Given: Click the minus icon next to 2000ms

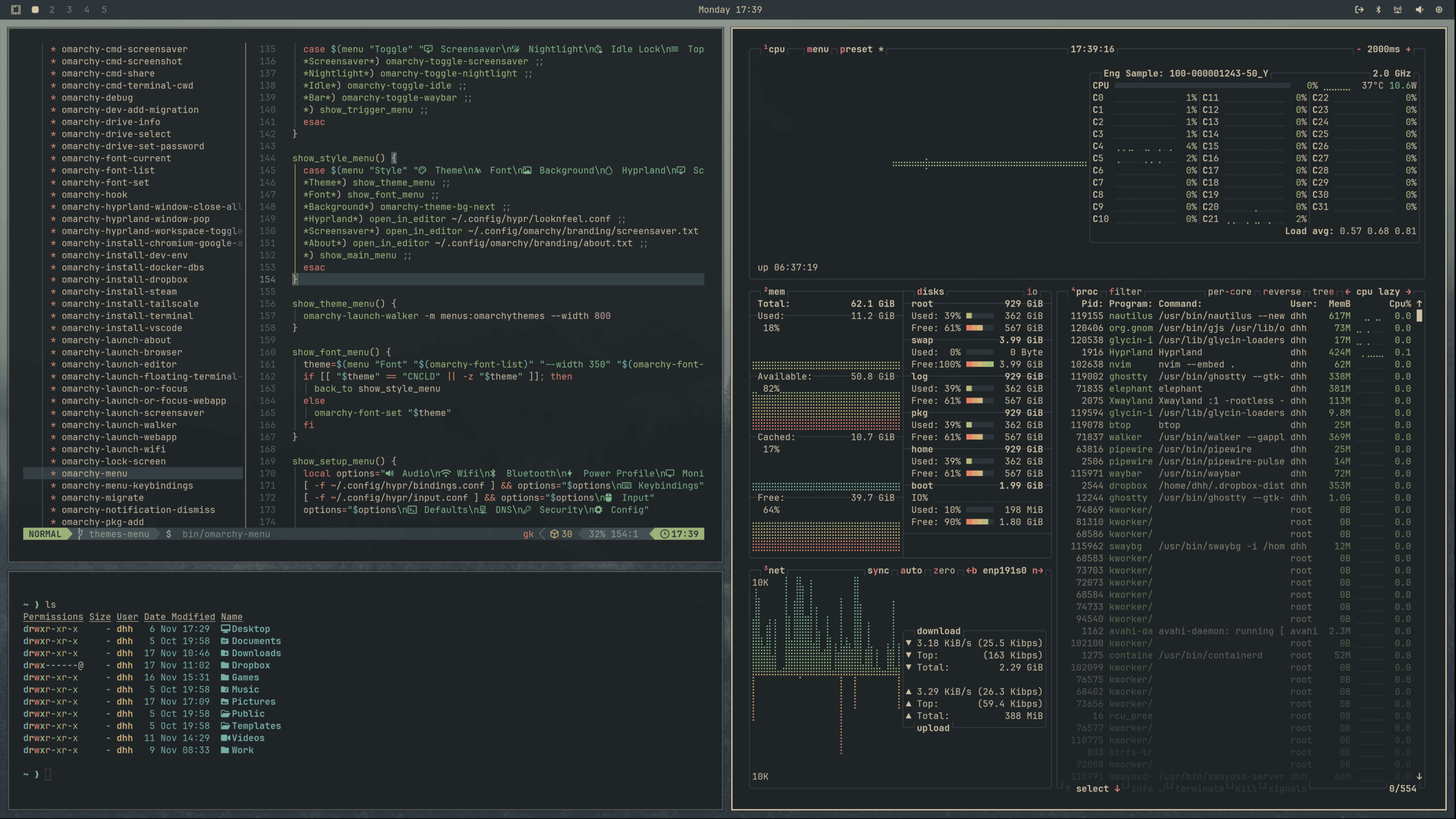Looking at the screenshot, I should pyautogui.click(x=1359, y=49).
